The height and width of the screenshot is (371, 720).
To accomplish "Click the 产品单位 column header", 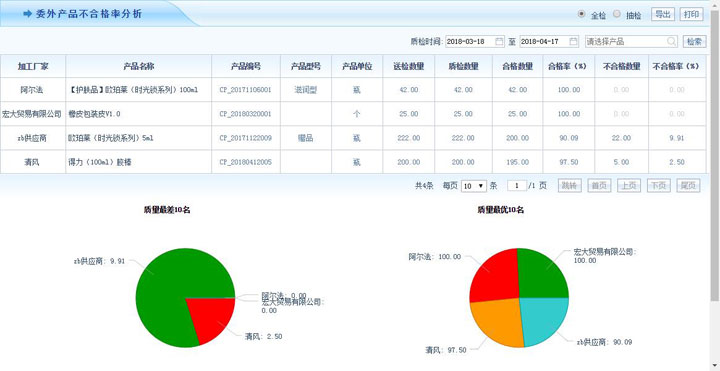I will [357, 66].
